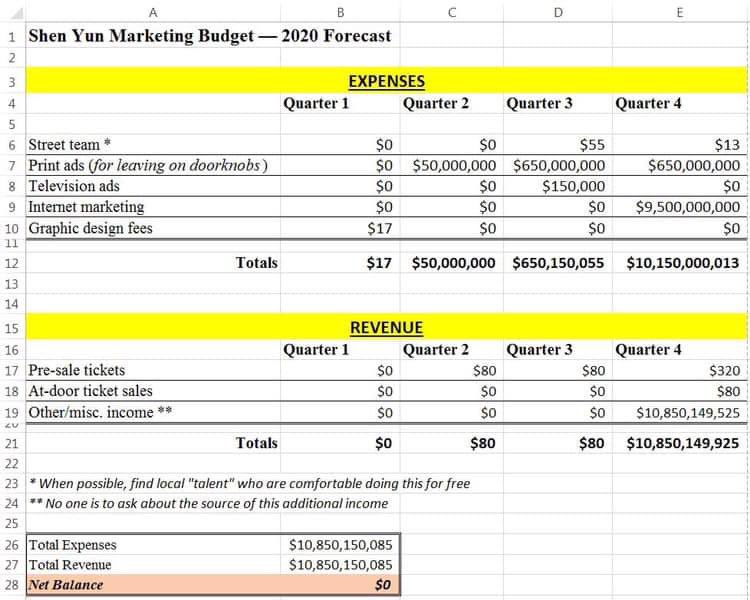Click the Street team Quarter 3 value $55

point(592,144)
